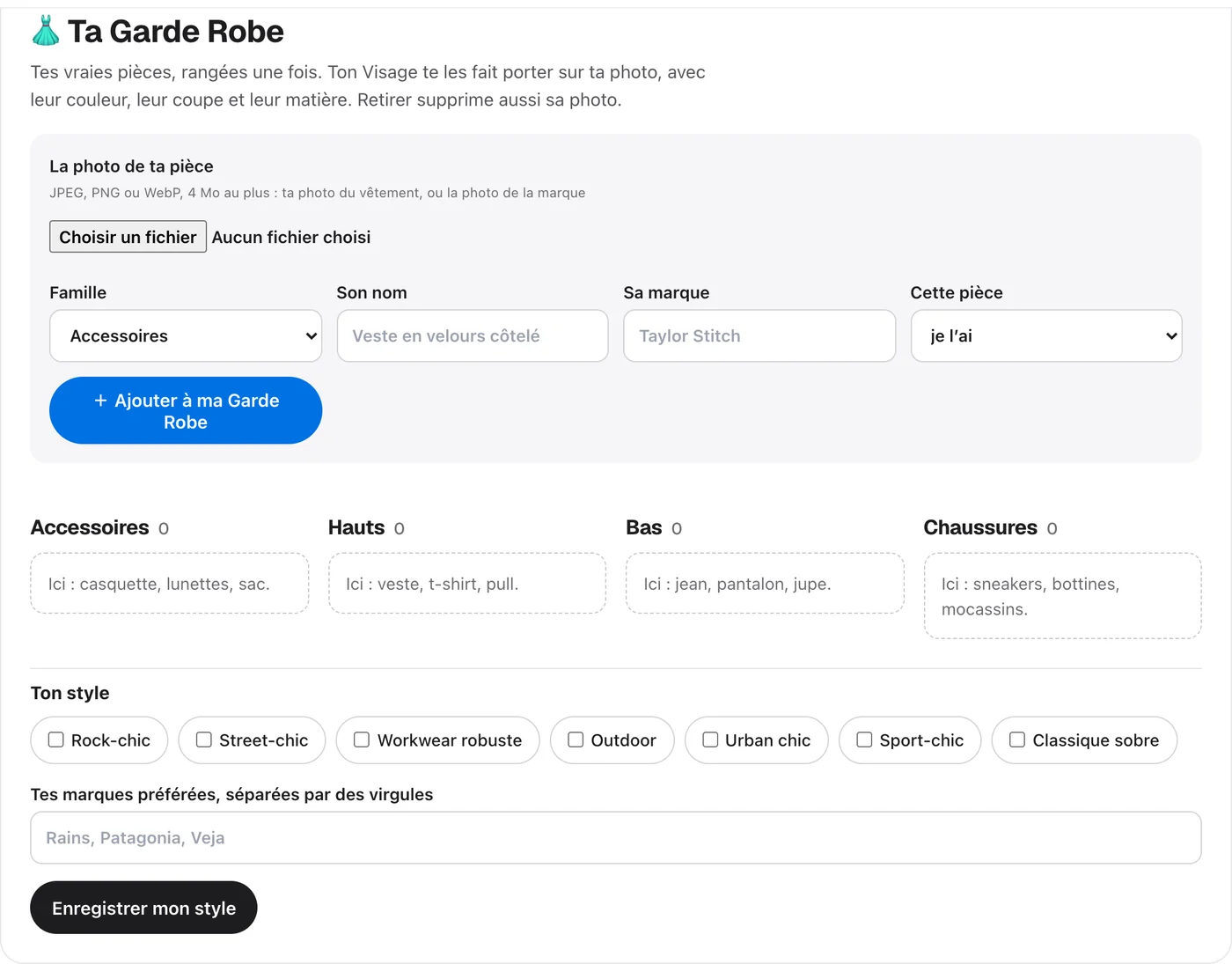Expand the Cette pièce dropdown
1232x964 pixels.
click(1046, 335)
